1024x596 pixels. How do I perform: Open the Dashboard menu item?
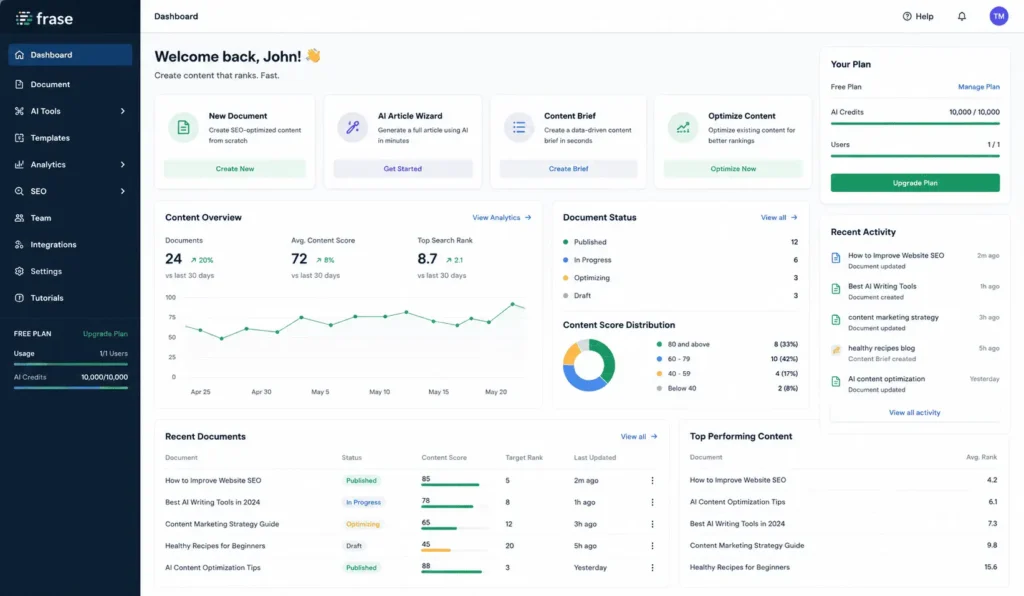click(70, 55)
